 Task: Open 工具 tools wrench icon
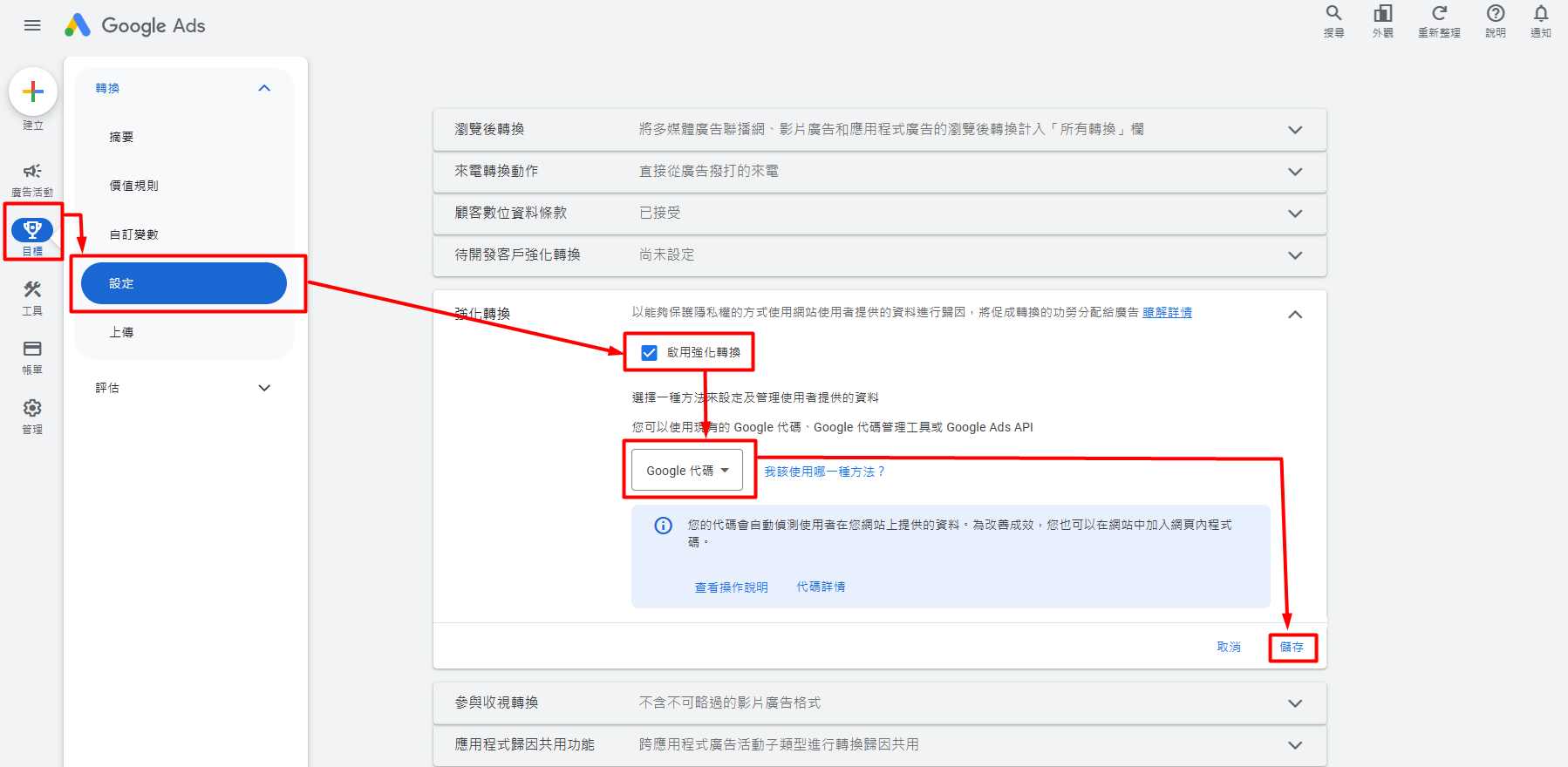click(x=32, y=290)
